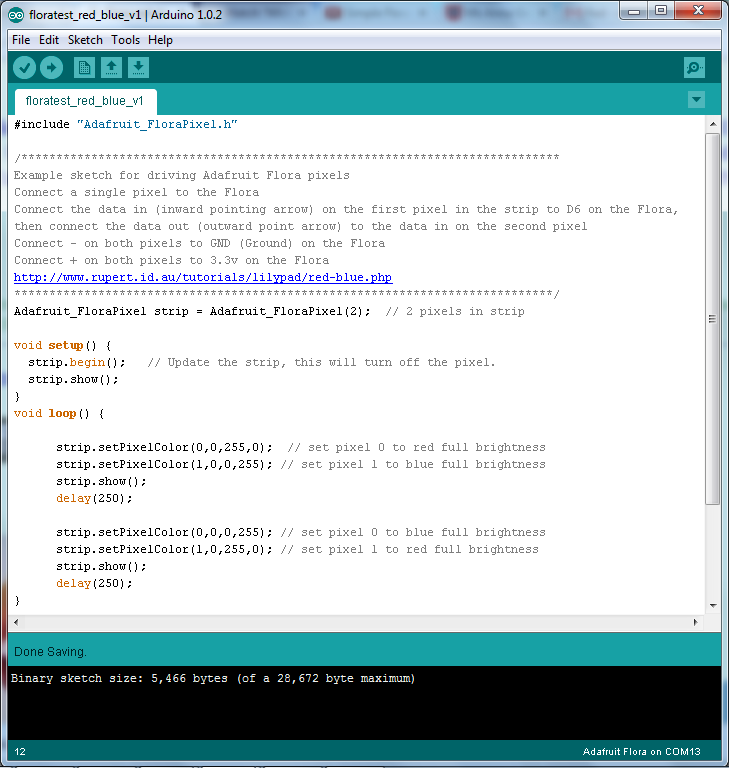Save the sketch with the down-arrow icon

click(138, 68)
